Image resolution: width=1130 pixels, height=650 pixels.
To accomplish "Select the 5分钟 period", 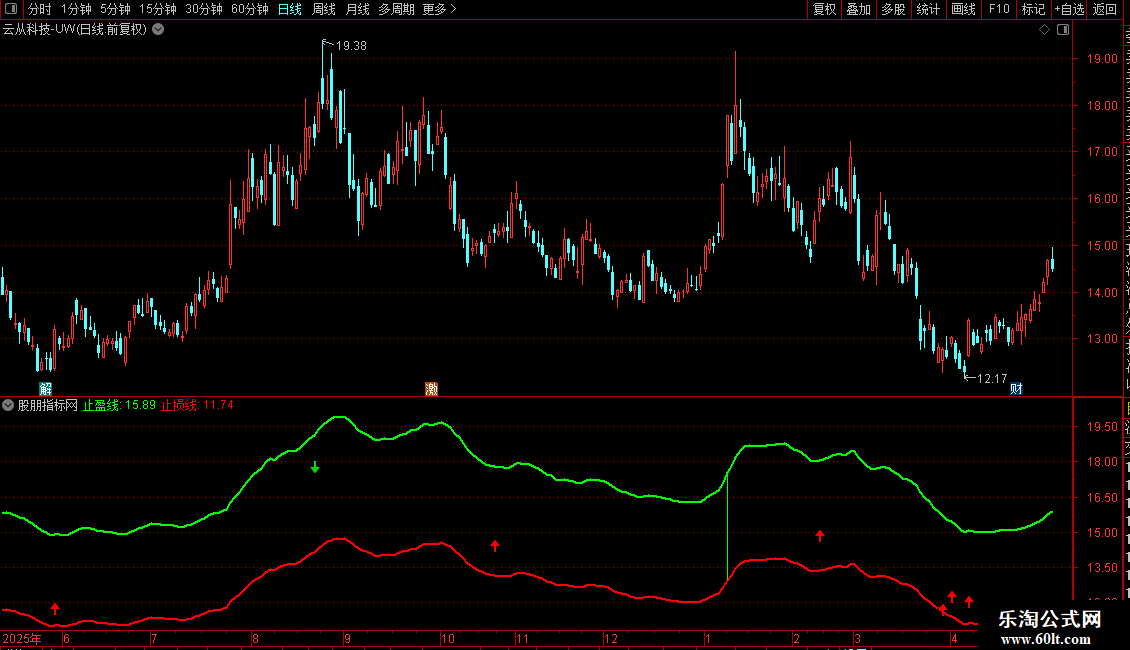I will coord(115,9).
